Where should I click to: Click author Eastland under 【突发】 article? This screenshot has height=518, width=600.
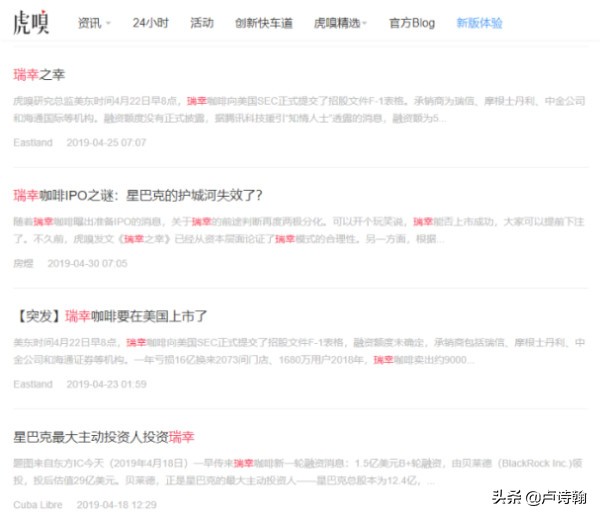33,384
